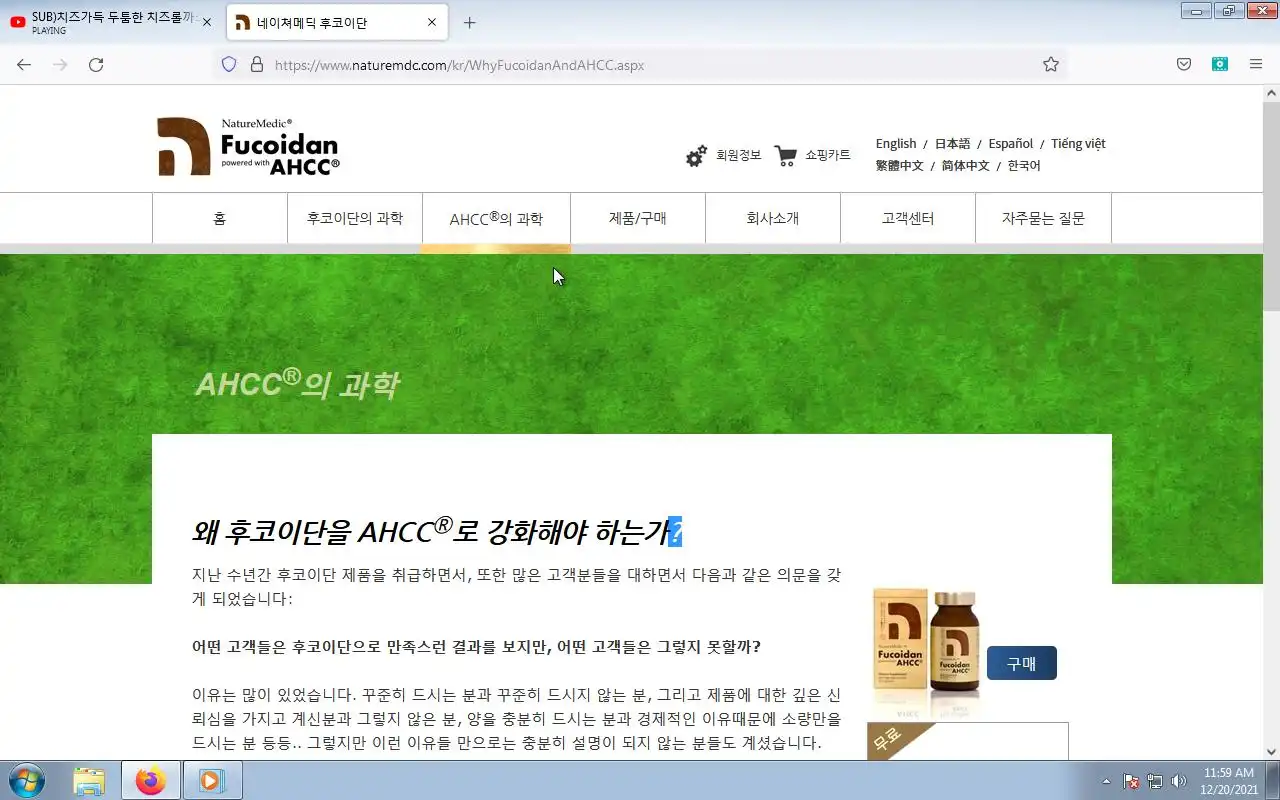Click the bold question 어떤 고객들은 paragraph
Image resolution: width=1280 pixels, height=800 pixels.
pos(476,646)
